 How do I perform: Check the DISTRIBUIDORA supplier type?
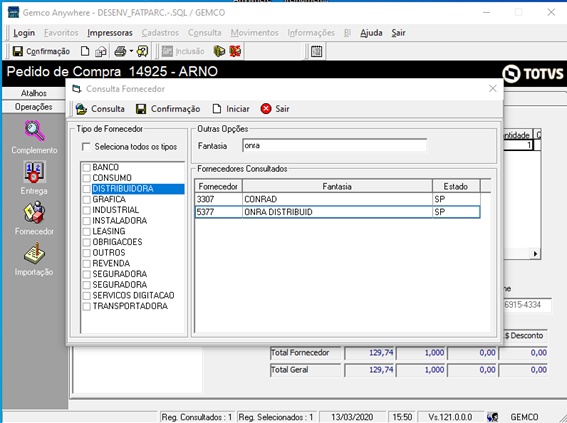[86, 189]
